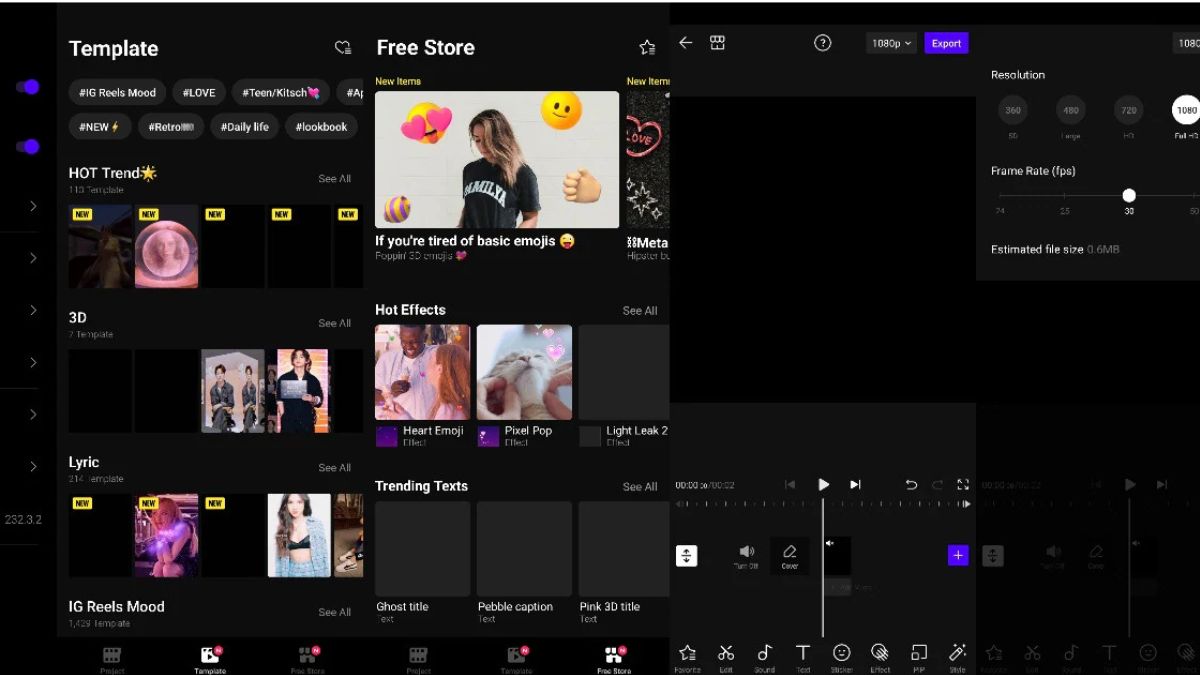The height and width of the screenshot is (675, 1200).
Task: Choose 360 resolution option
Action: [1013, 110]
